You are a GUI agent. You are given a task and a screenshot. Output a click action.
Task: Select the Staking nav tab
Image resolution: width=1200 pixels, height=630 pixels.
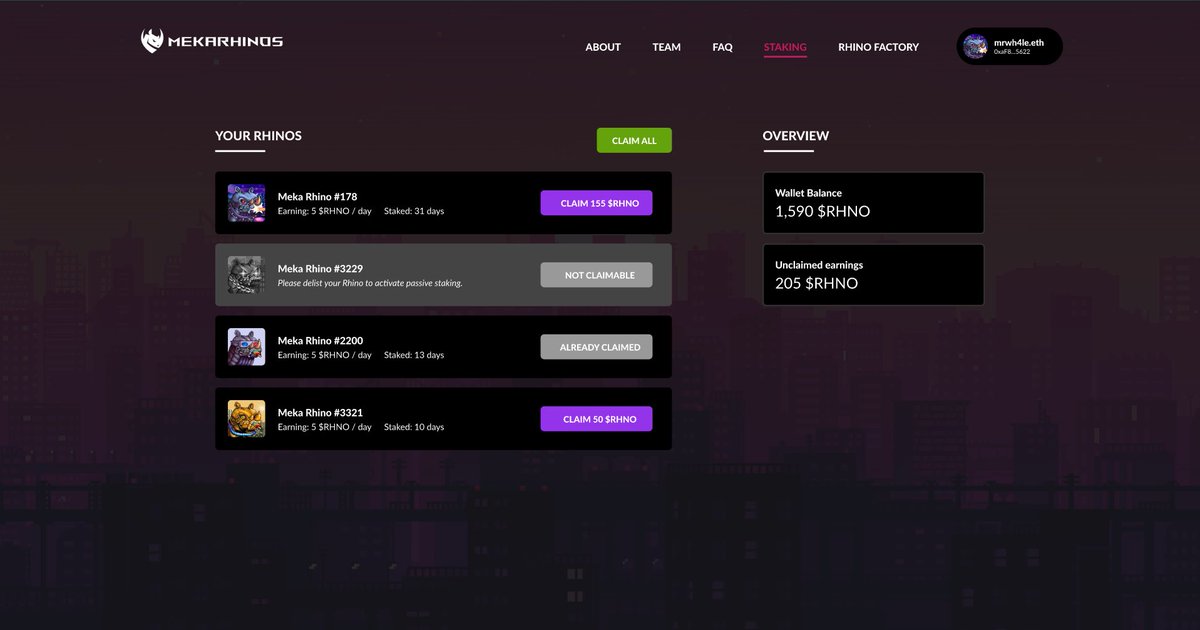pos(785,47)
